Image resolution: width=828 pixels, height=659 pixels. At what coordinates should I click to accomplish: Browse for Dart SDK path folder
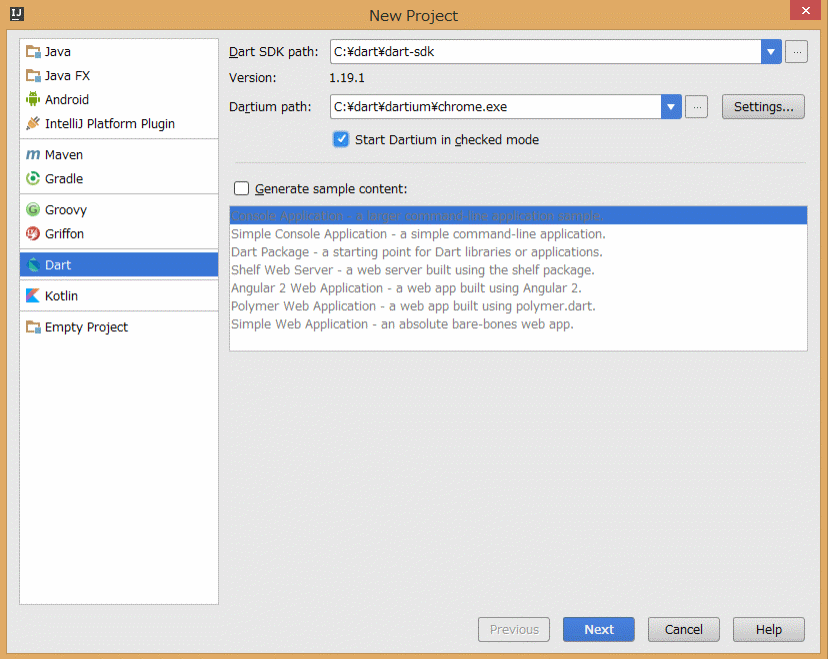click(796, 52)
